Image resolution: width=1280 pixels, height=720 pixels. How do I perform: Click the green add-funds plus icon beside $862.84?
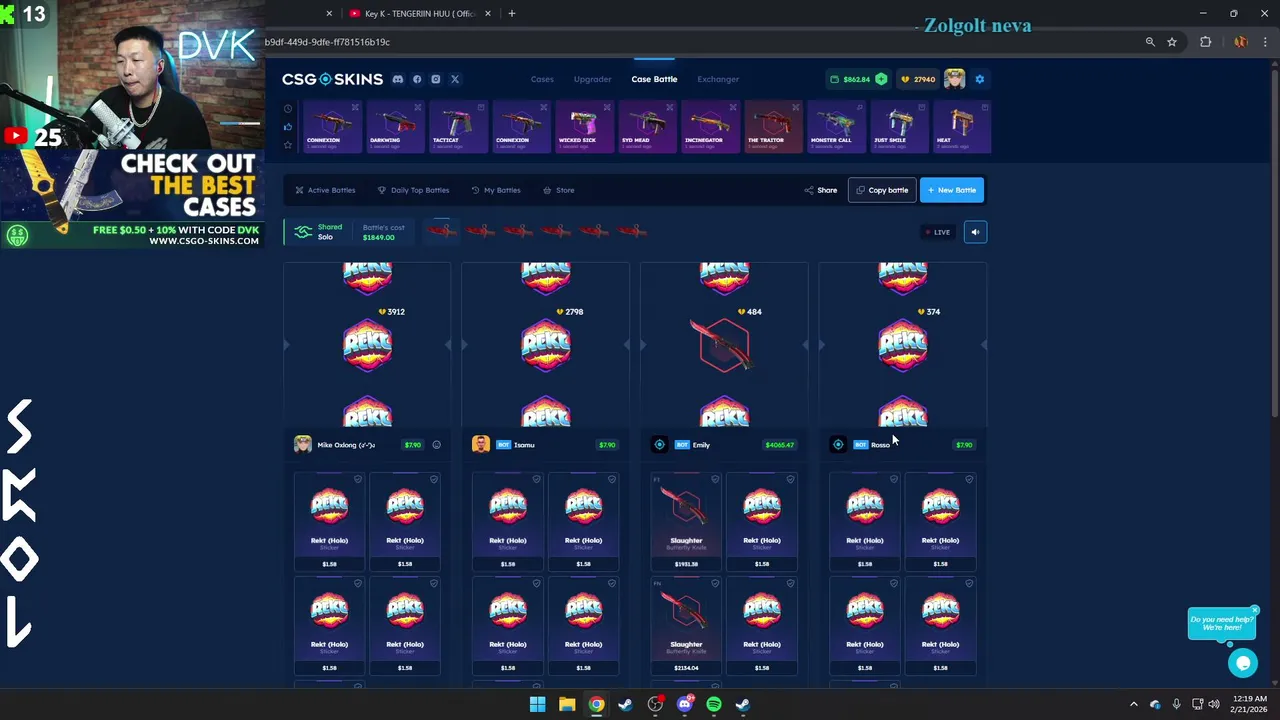pos(881,79)
